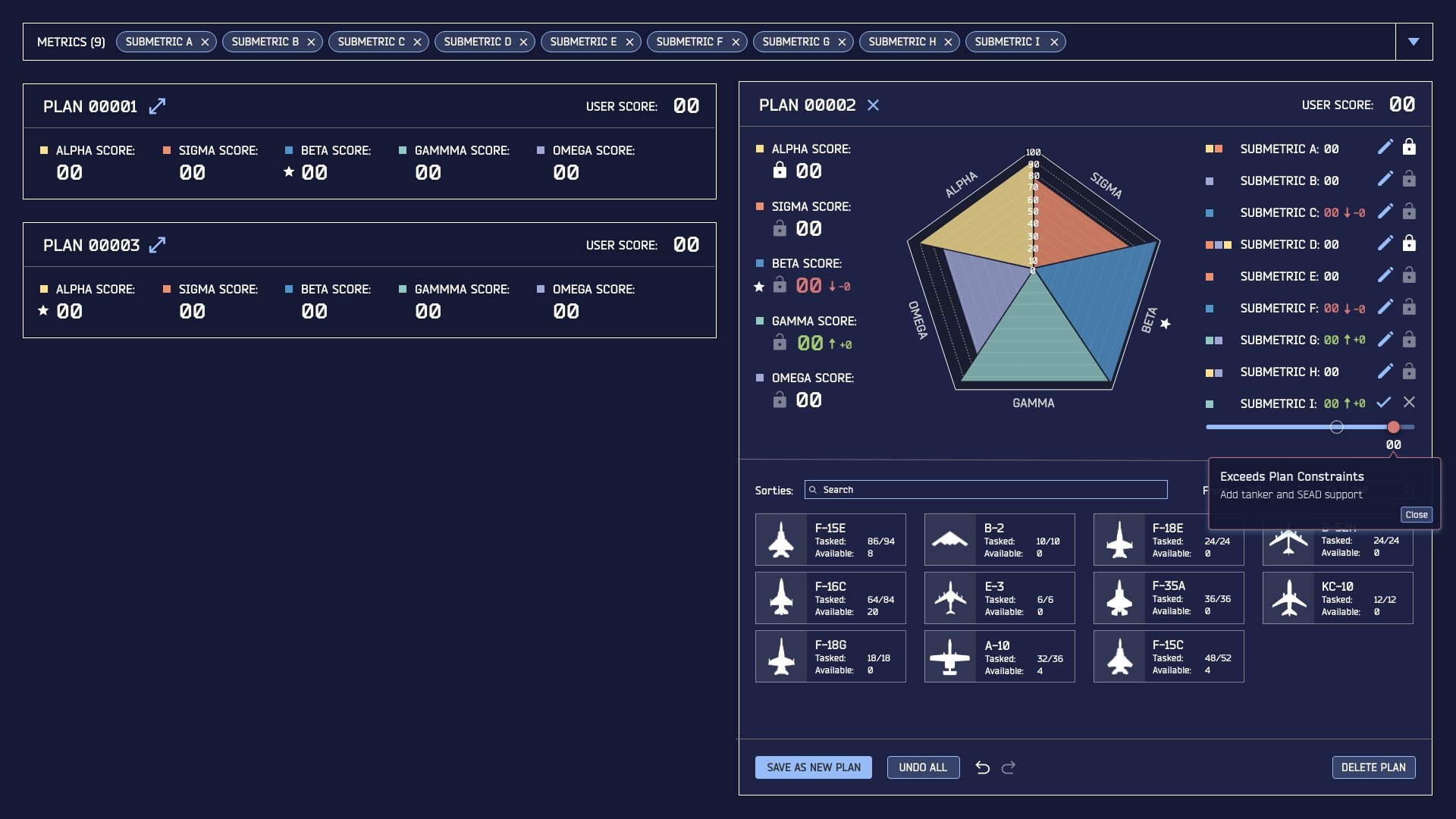Toggle the lock on Submetric D
The width and height of the screenshot is (1456, 819).
pyautogui.click(x=1409, y=243)
